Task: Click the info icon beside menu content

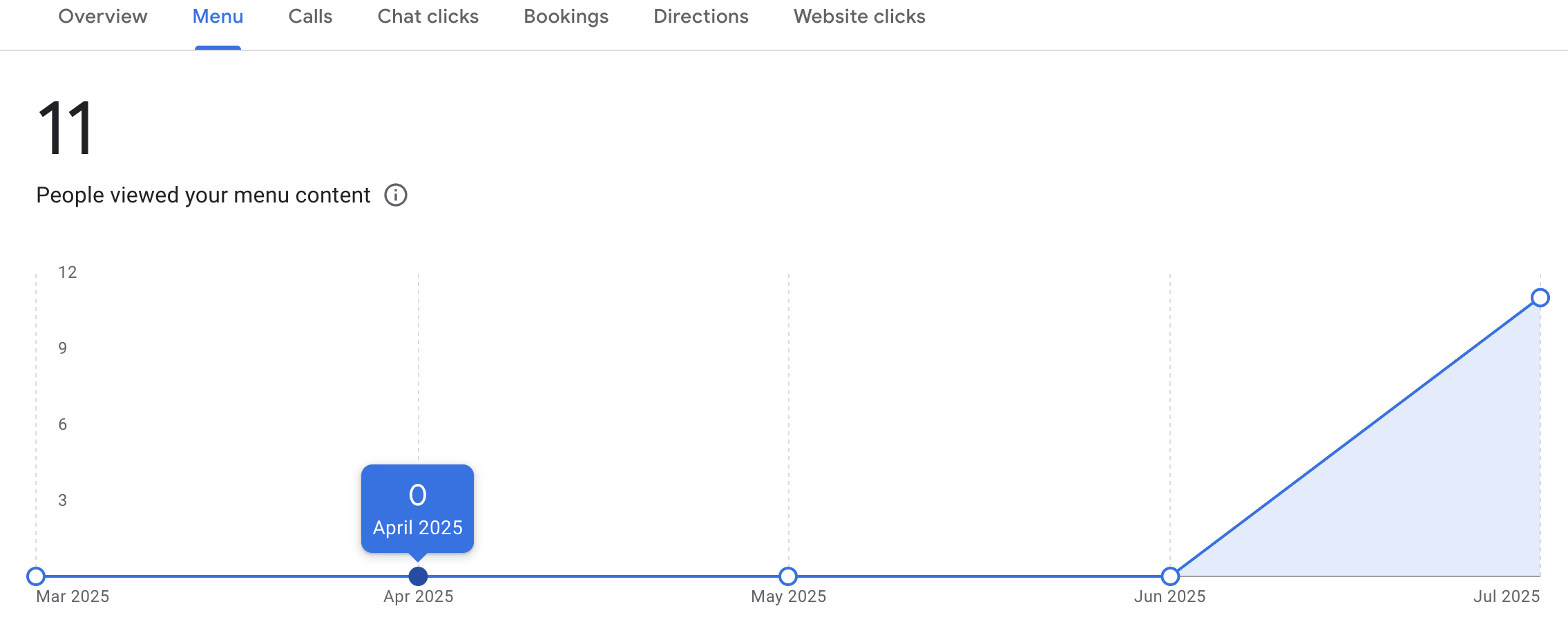Action: (396, 196)
